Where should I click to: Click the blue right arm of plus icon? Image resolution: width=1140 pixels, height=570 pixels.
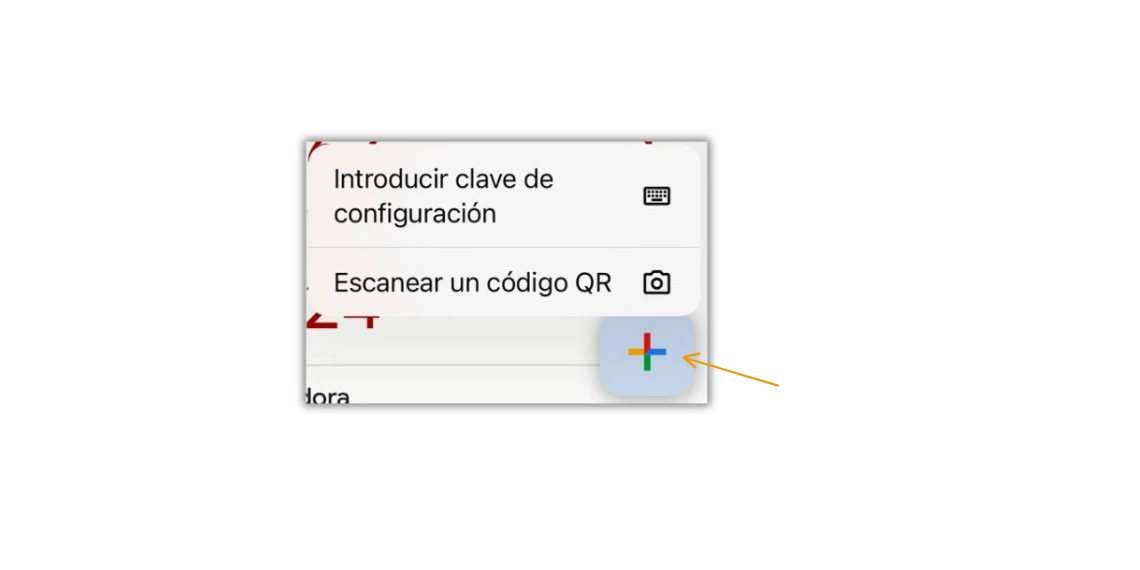pyautogui.click(x=658, y=352)
